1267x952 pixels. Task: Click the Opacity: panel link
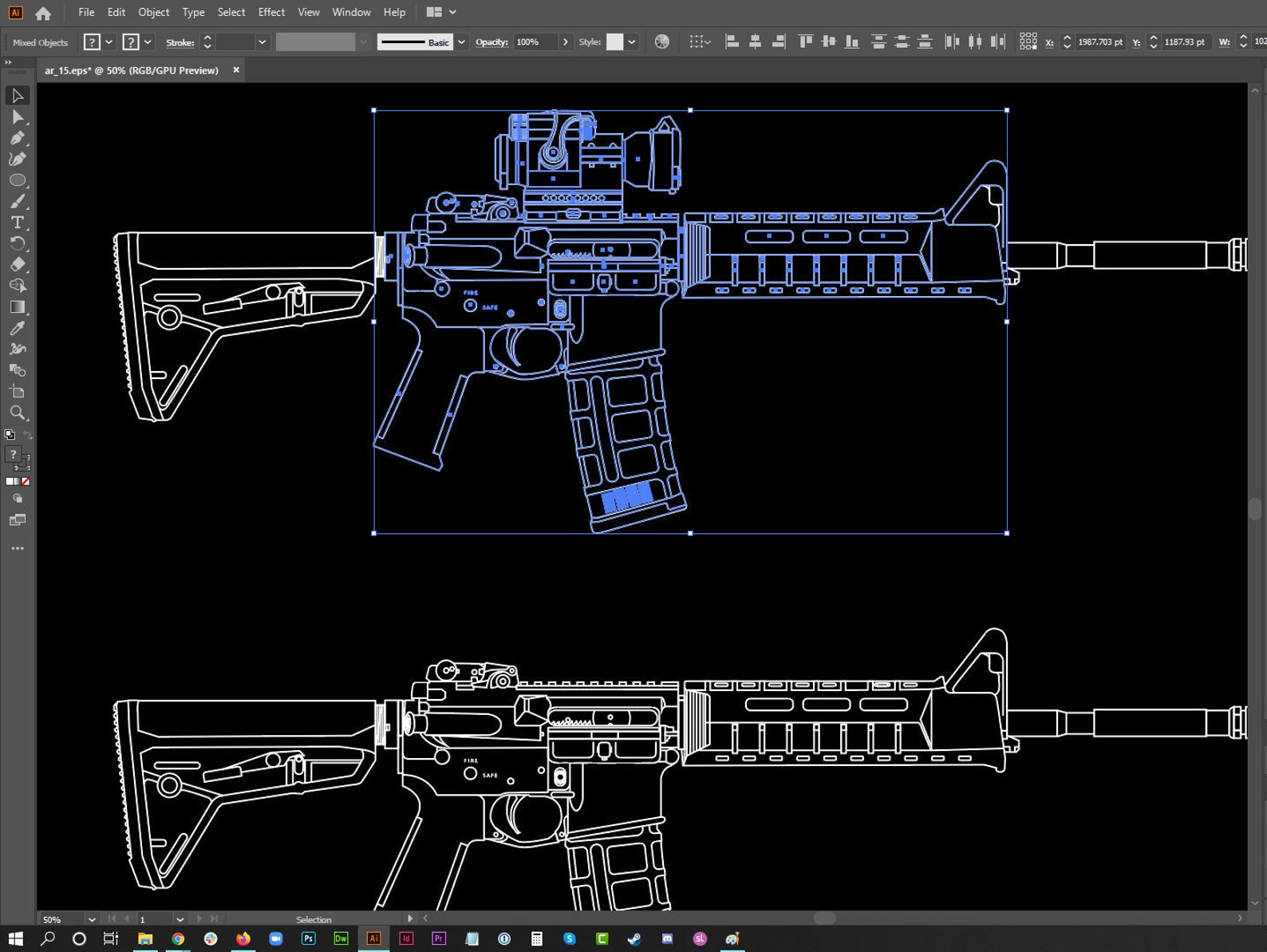click(x=491, y=42)
